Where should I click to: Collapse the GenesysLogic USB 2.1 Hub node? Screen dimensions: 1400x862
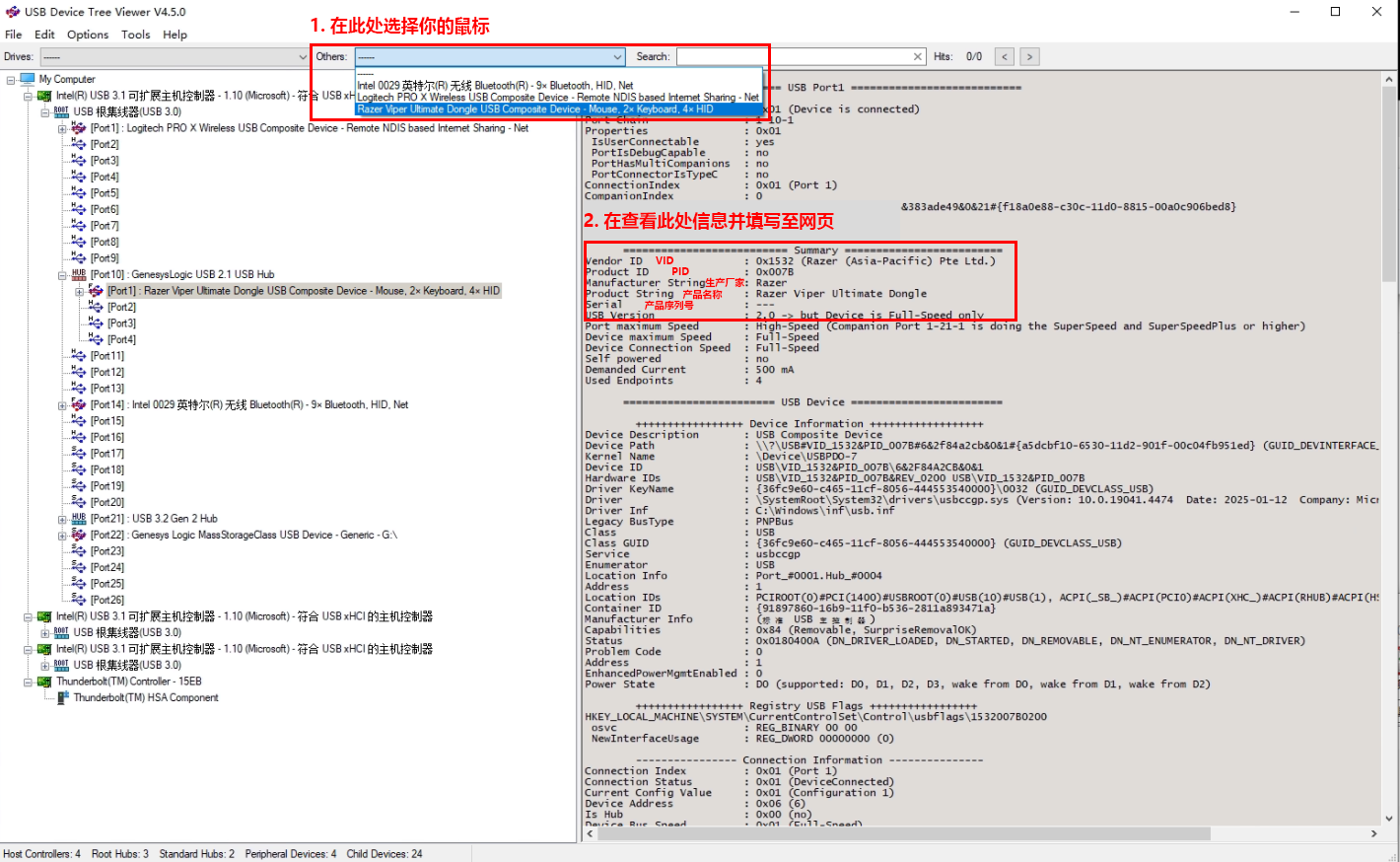(62, 275)
